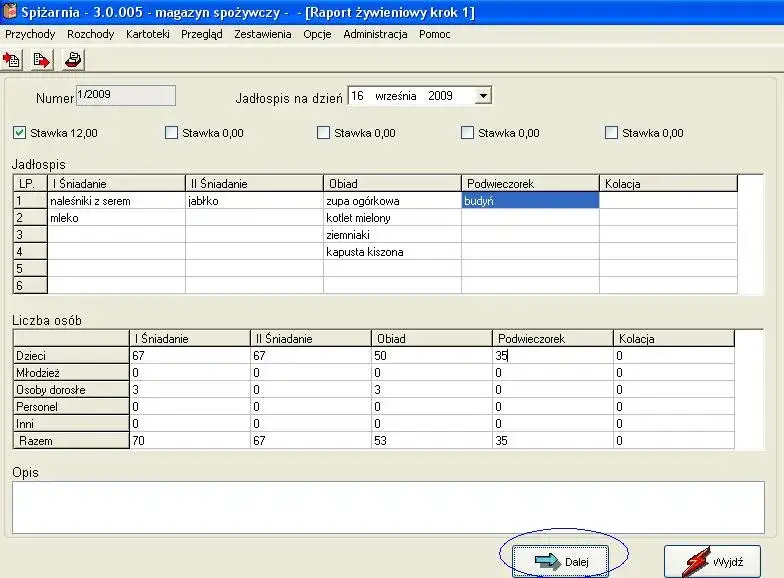
Task: Open the Jadłospis na dzień date dropdown
Action: point(483,96)
